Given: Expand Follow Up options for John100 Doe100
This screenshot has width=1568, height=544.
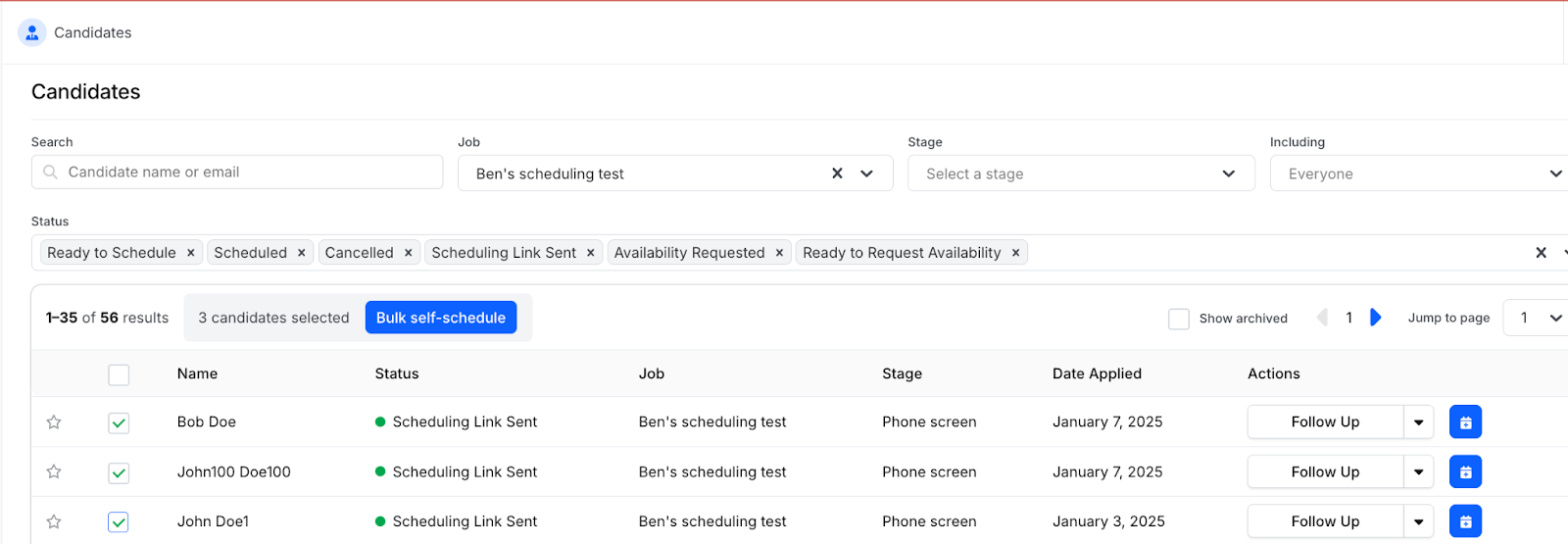Looking at the screenshot, I should click(1419, 472).
